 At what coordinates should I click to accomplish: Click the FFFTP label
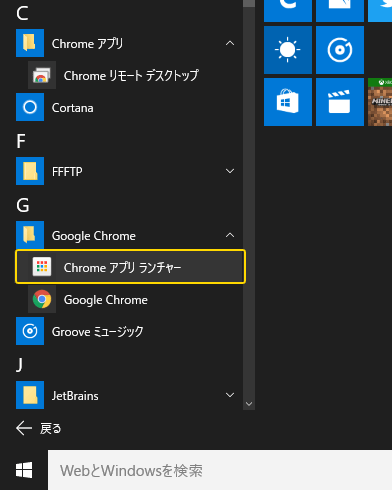tap(67, 172)
